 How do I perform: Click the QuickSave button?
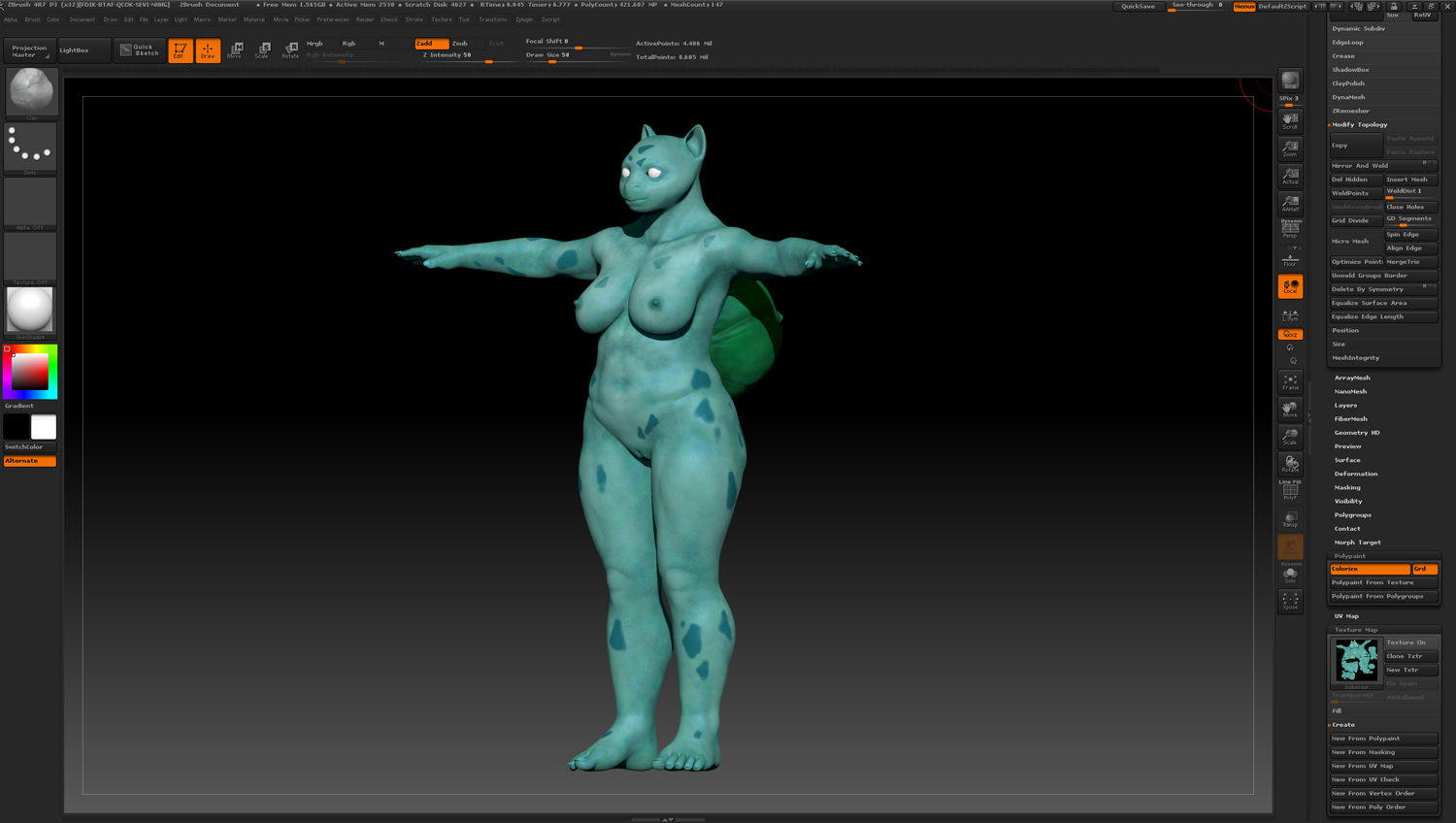tap(1138, 6)
